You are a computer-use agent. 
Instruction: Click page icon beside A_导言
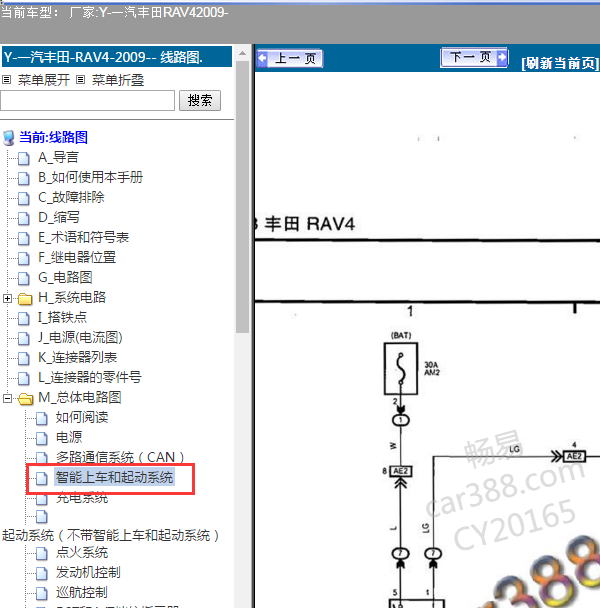pos(24,158)
